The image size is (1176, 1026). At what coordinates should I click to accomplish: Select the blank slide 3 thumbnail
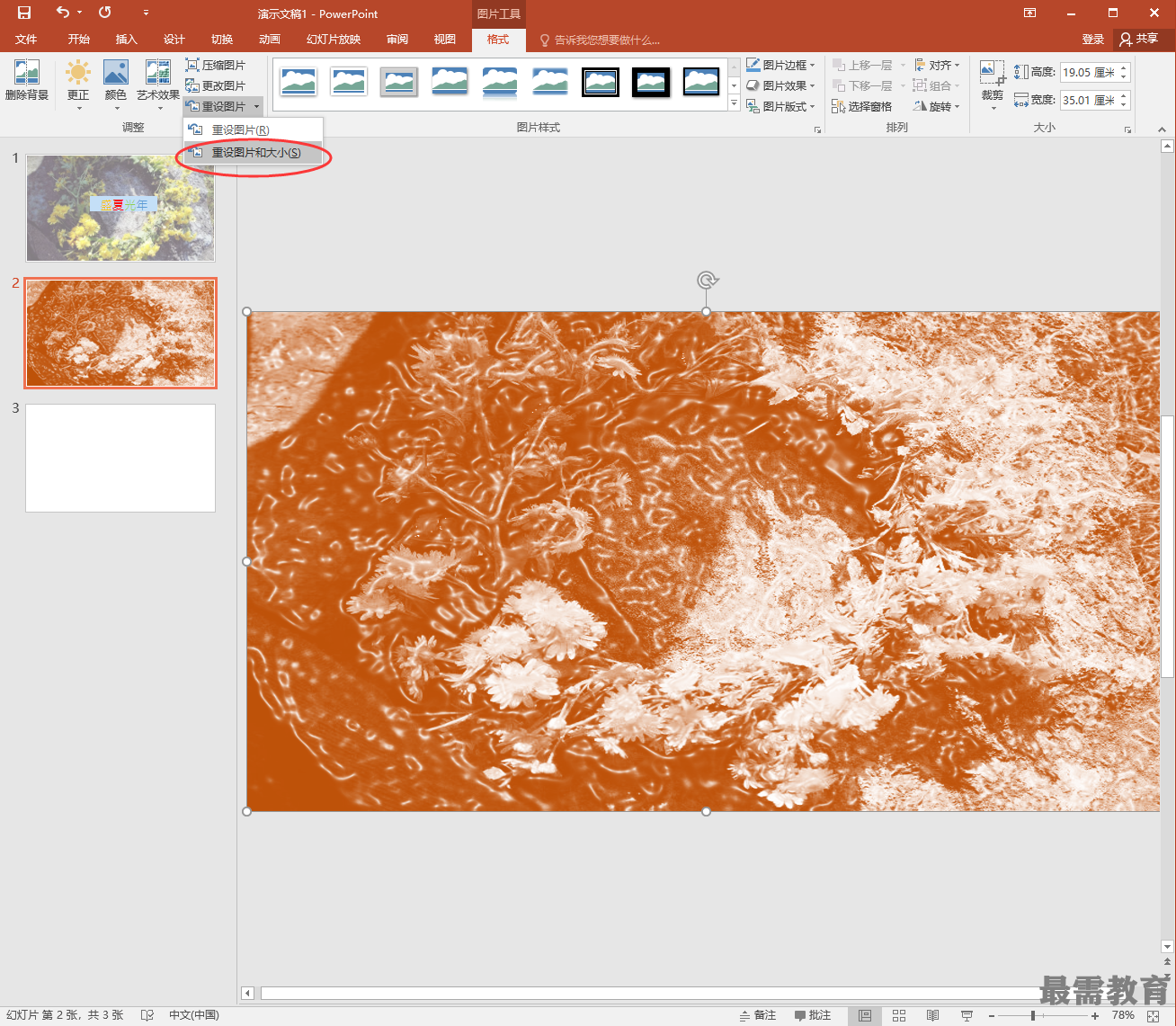point(120,458)
